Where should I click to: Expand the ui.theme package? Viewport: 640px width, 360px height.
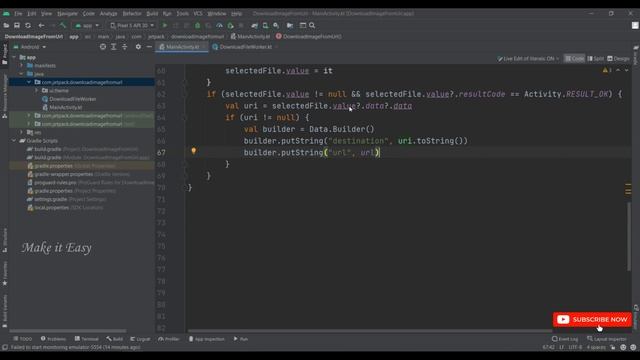(x=36, y=91)
